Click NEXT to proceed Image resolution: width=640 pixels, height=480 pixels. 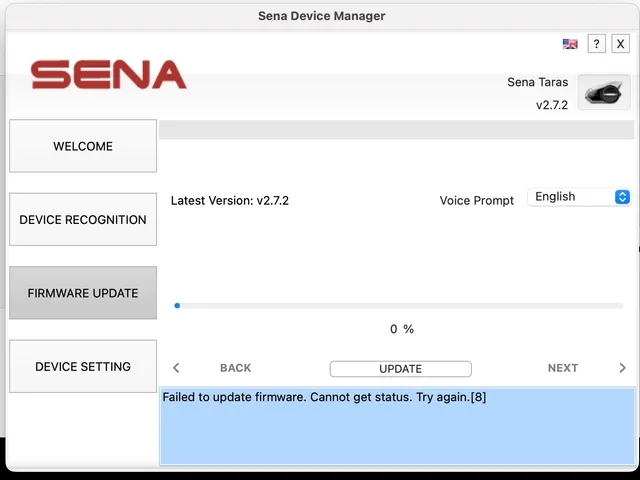[562, 368]
